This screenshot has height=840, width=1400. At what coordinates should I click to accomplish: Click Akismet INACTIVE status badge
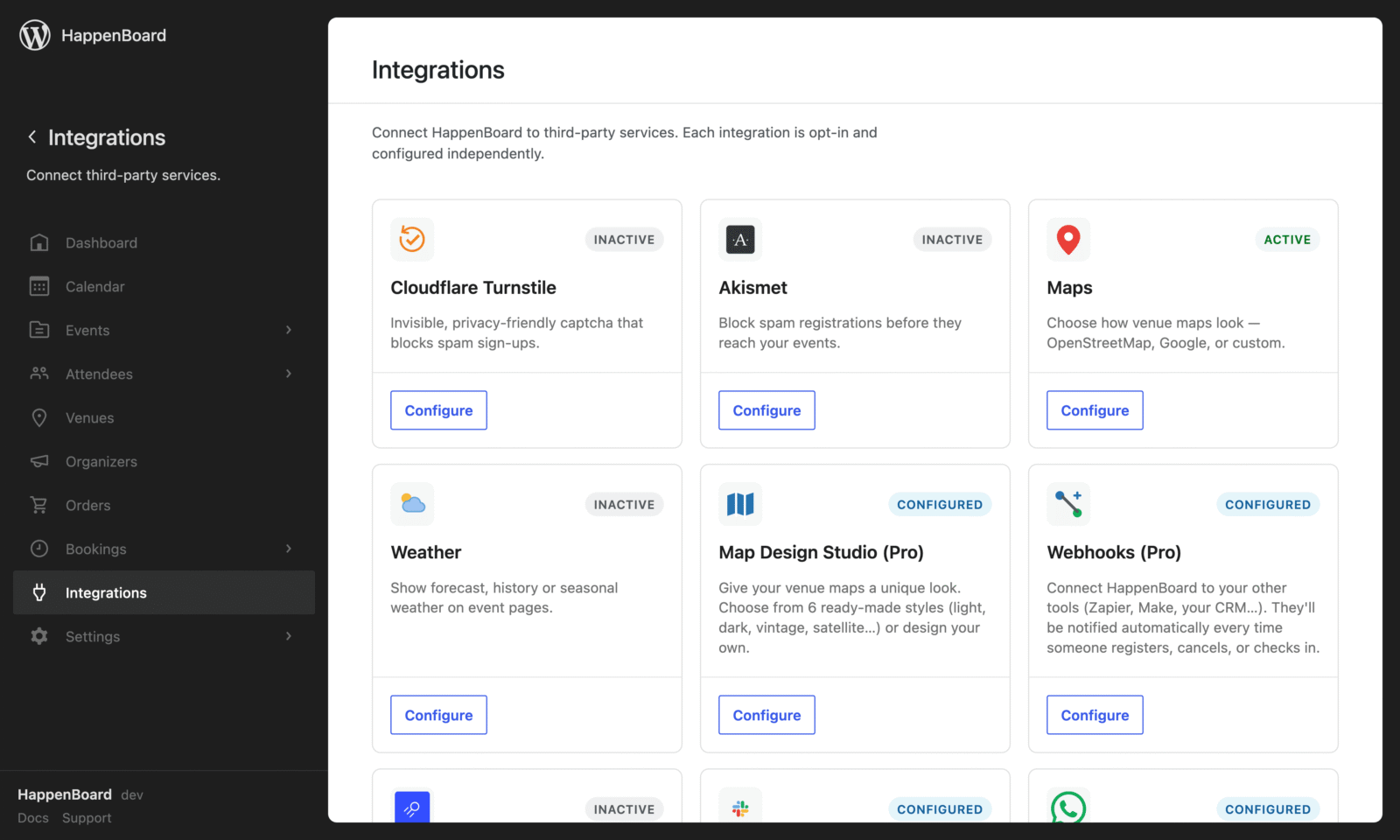point(952,240)
